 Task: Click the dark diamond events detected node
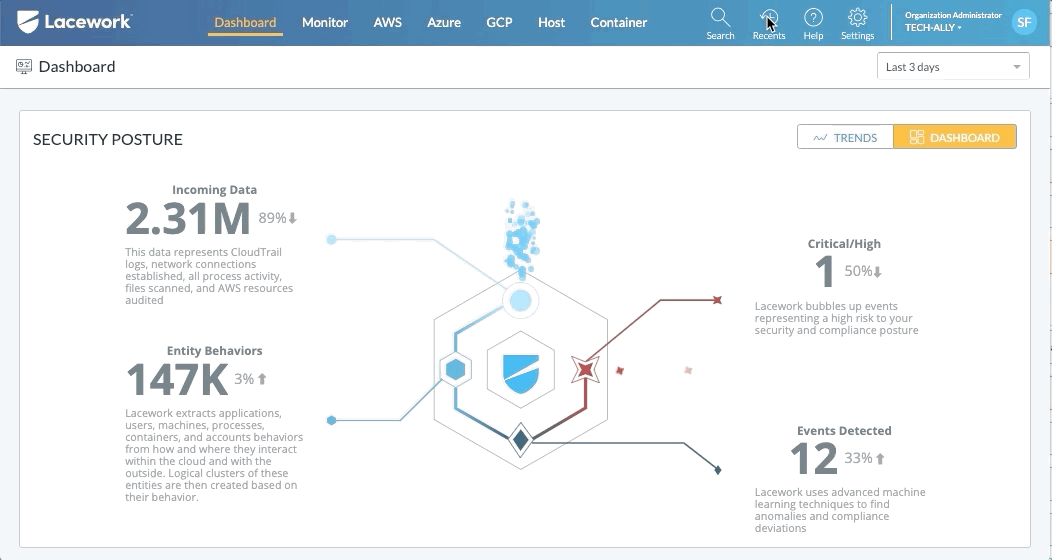pyautogui.click(x=520, y=438)
